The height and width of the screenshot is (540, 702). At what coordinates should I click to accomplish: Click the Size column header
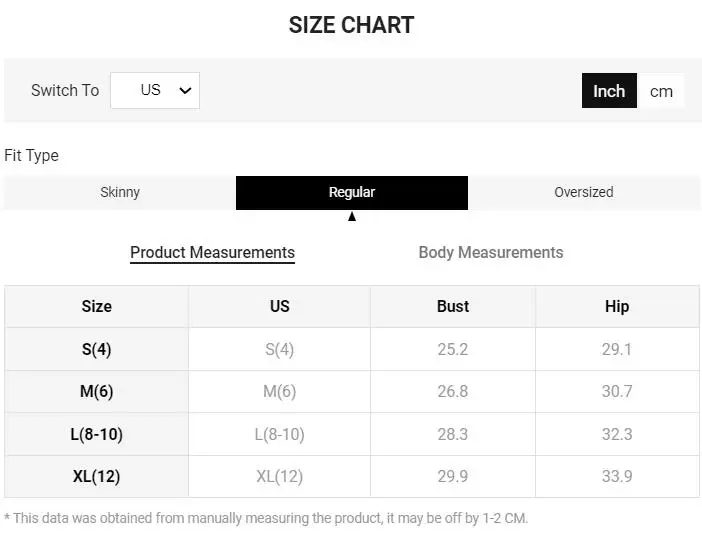97,306
